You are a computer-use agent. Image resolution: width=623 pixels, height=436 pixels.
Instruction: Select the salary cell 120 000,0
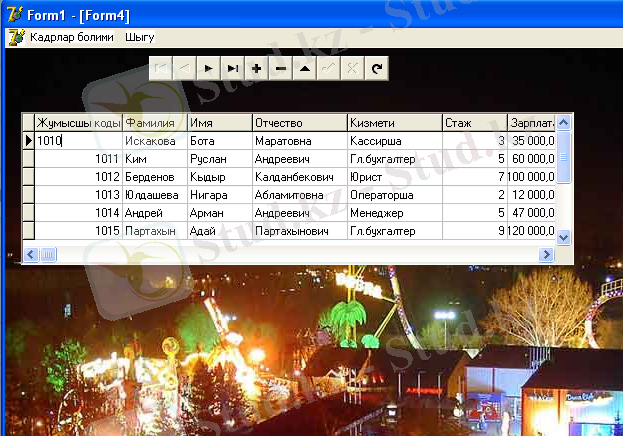click(532, 231)
